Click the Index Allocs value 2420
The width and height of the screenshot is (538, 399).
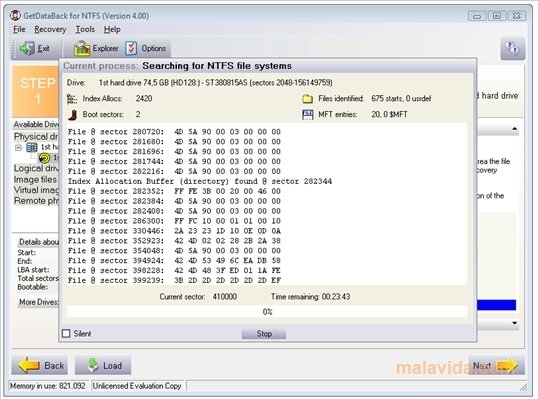coord(144,98)
